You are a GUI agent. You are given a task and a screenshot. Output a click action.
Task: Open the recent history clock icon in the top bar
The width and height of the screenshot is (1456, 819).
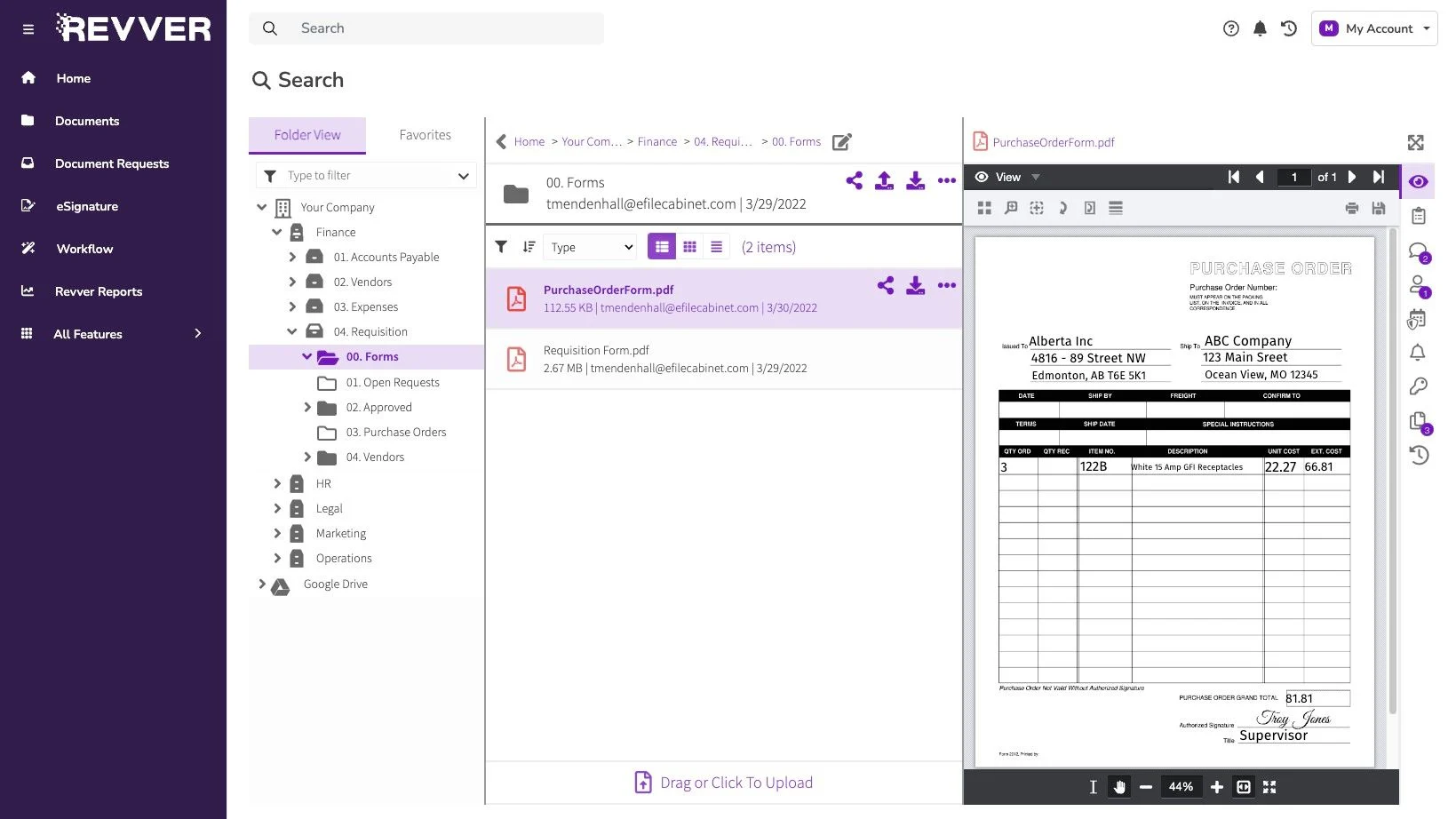(1289, 28)
